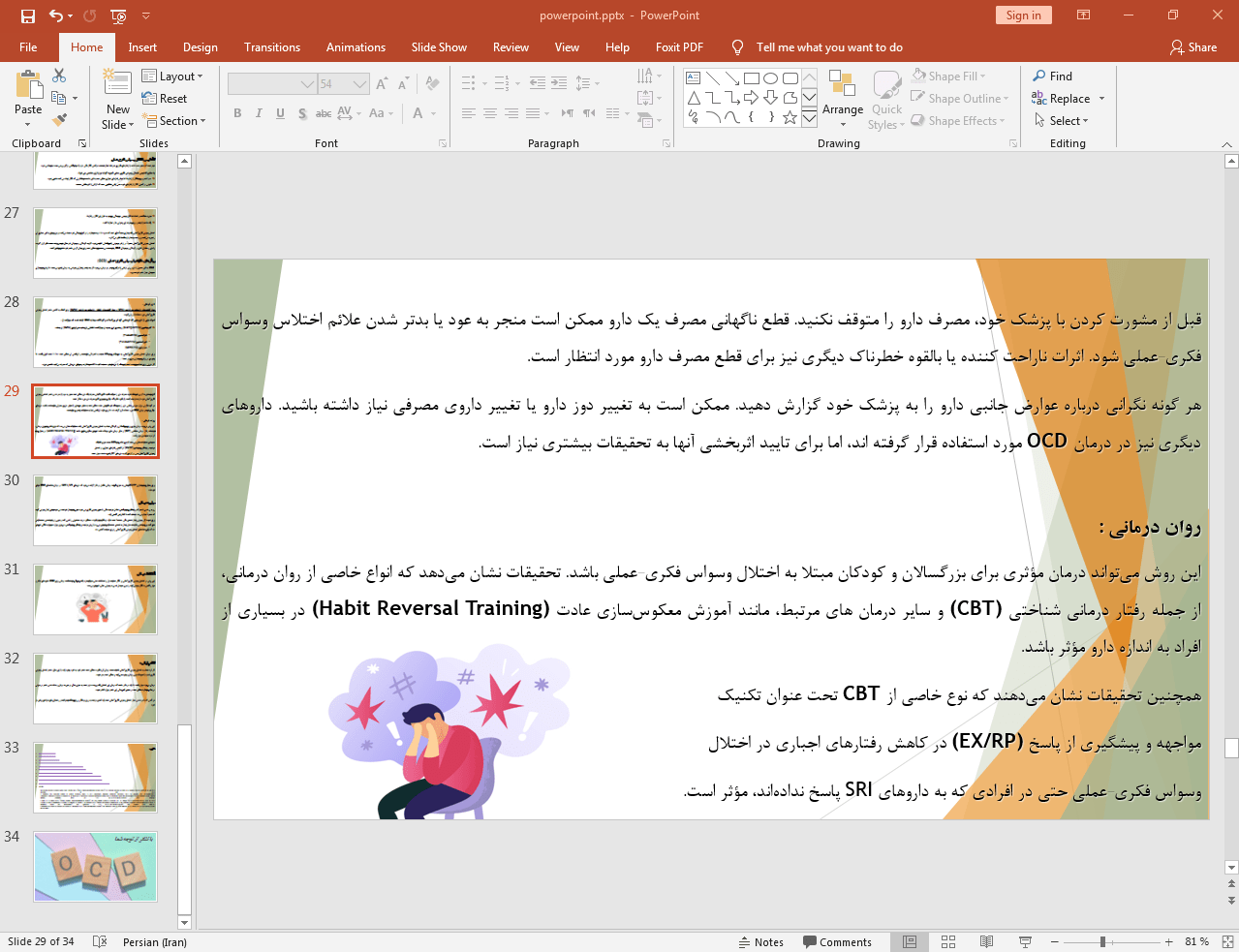Increase the font size
This screenshot has width=1239, height=952.
[383, 83]
